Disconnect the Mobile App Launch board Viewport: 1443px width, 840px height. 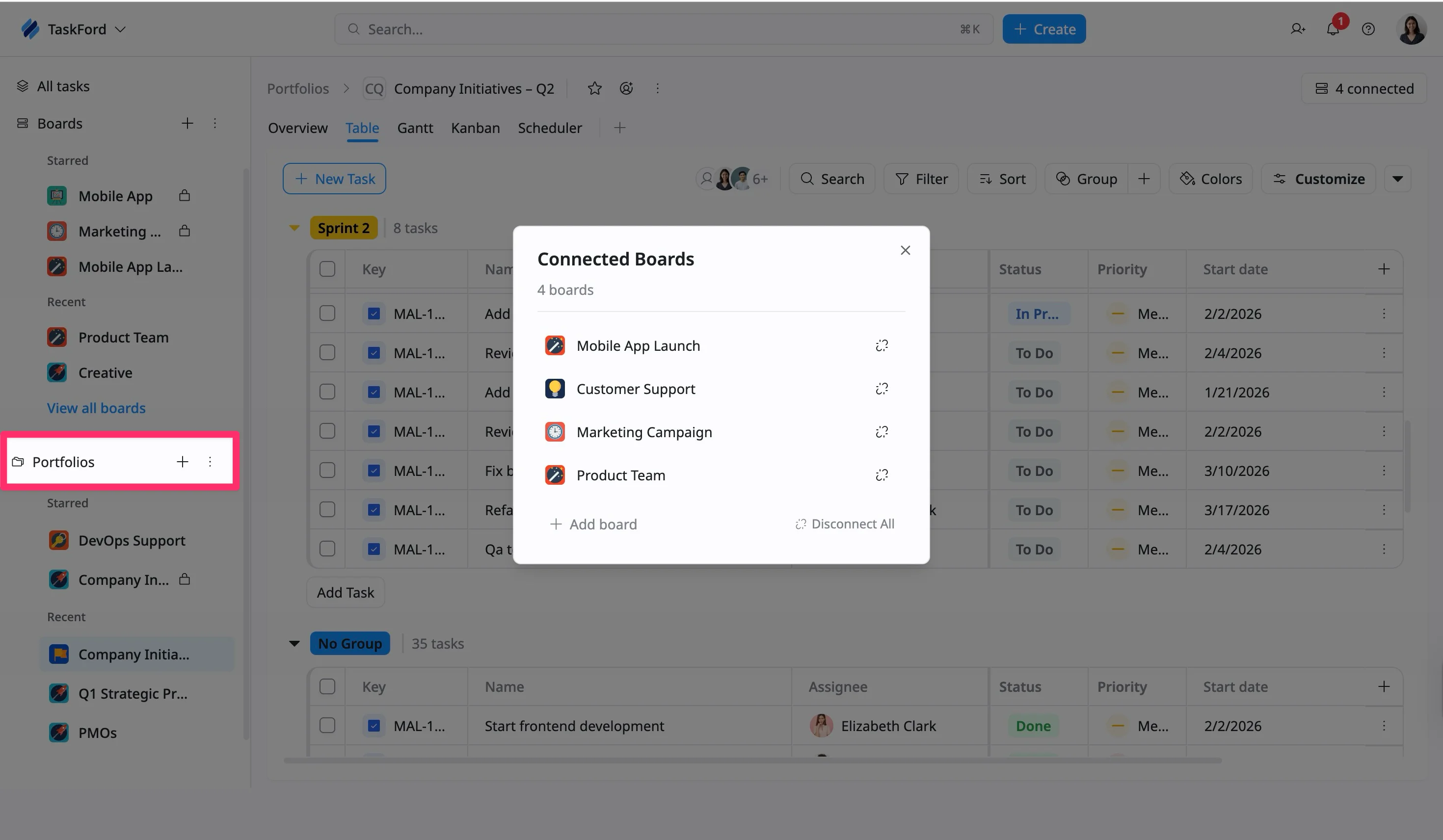pos(882,345)
